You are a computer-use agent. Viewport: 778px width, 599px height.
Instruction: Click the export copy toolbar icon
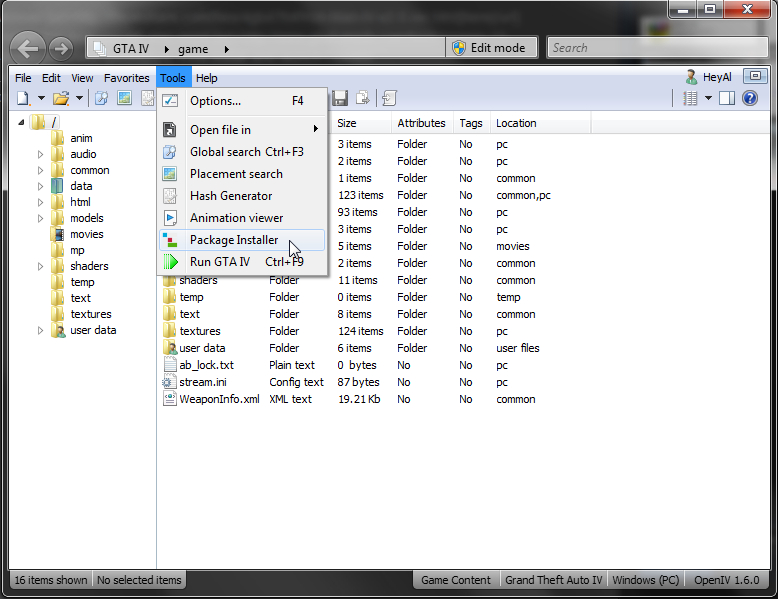click(363, 98)
